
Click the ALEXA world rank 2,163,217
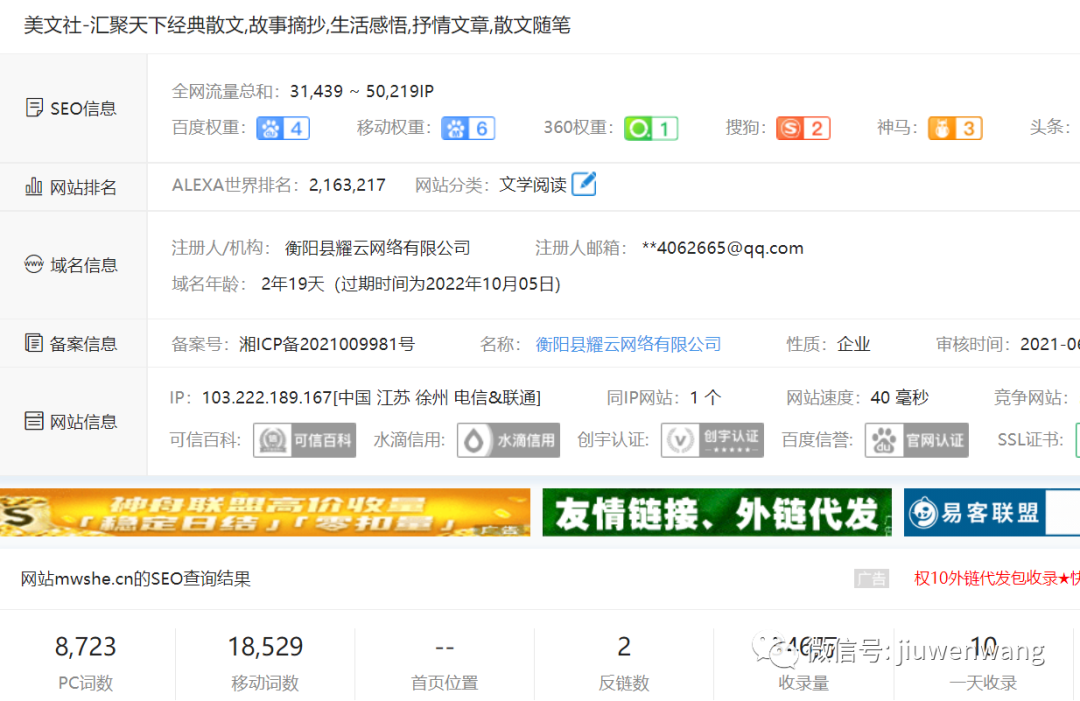[x=347, y=185]
